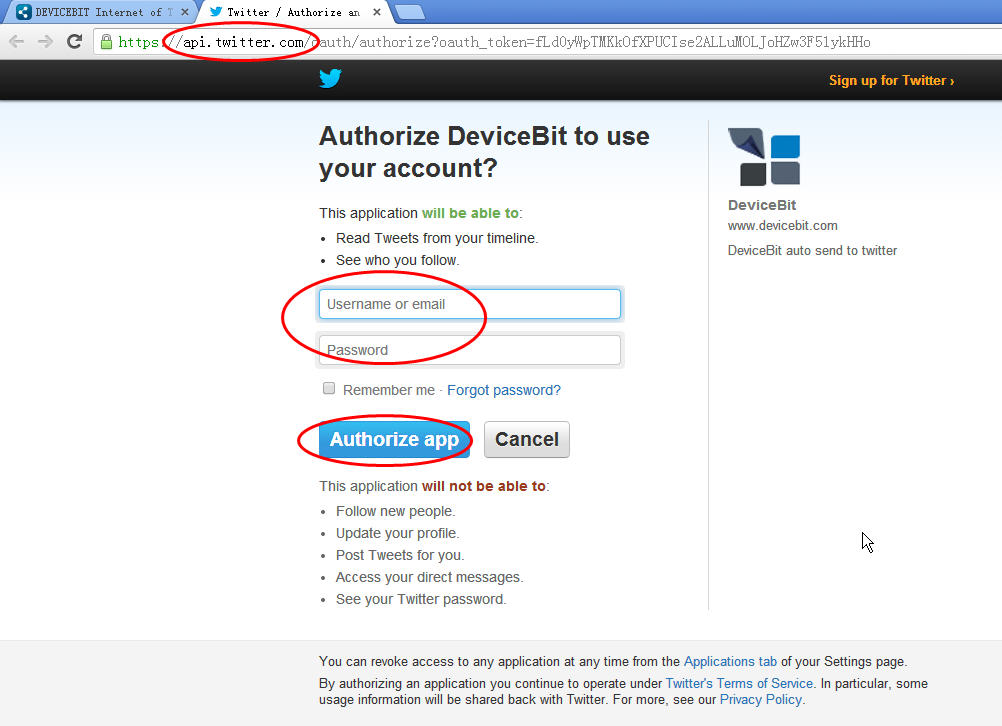Click the DeviceBit app name

tap(762, 205)
